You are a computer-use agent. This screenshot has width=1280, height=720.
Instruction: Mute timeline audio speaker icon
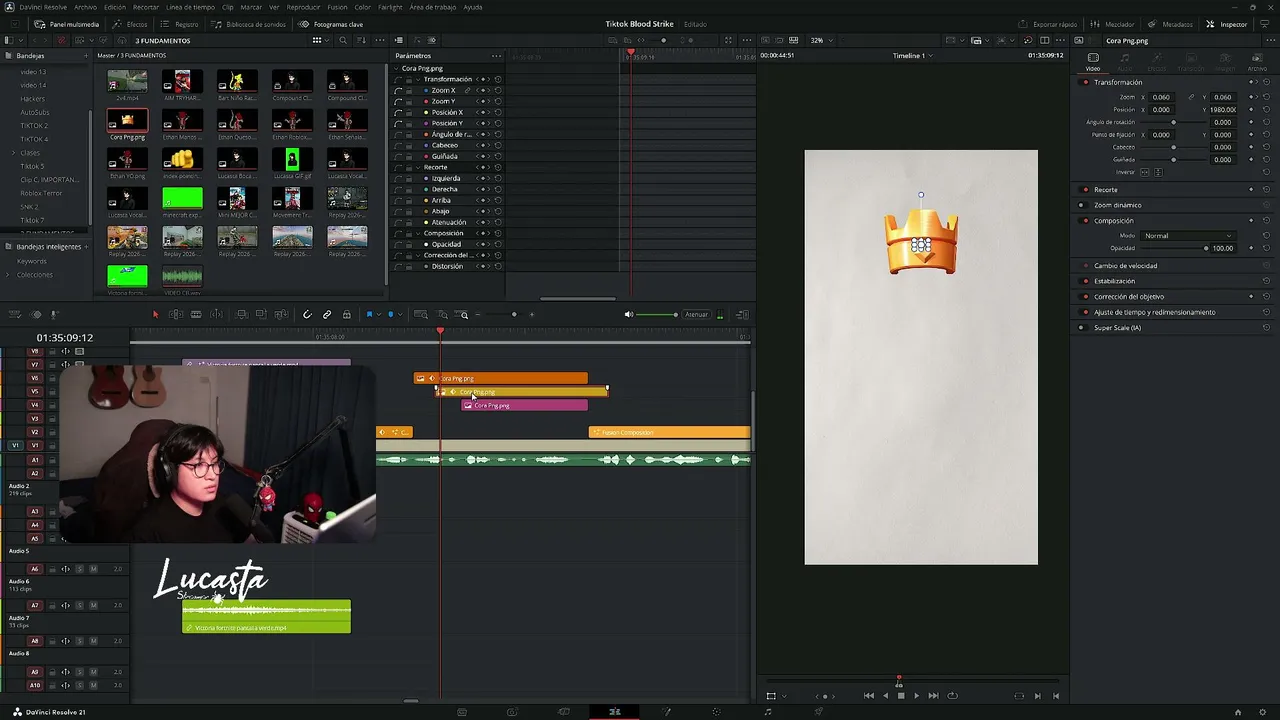pyautogui.click(x=629, y=315)
